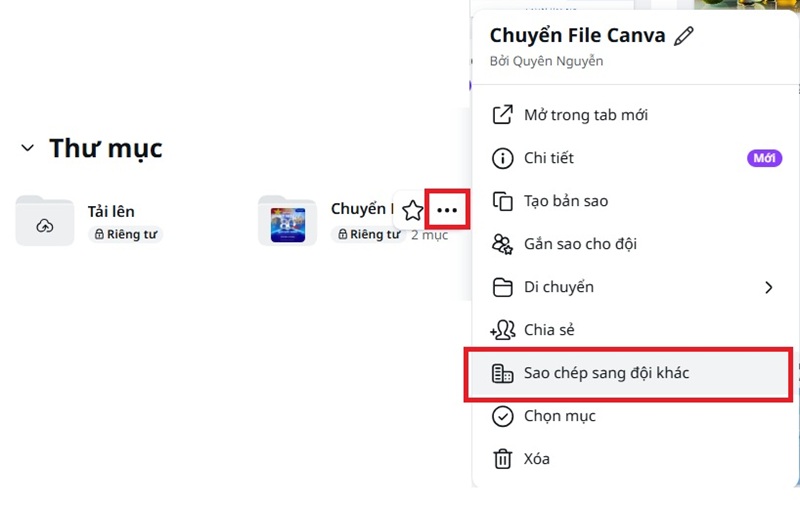The height and width of the screenshot is (509, 800).
Task: Click the open in new tab icon
Action: pyautogui.click(x=503, y=115)
